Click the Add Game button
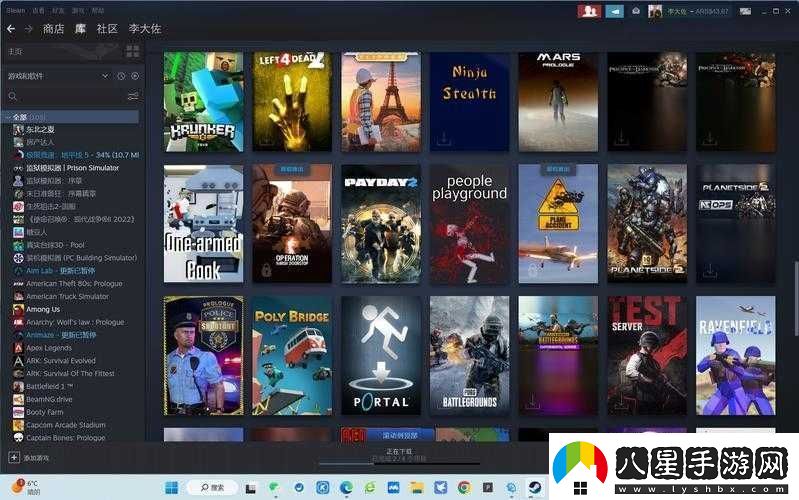This screenshot has width=799, height=500. click(x=29, y=458)
